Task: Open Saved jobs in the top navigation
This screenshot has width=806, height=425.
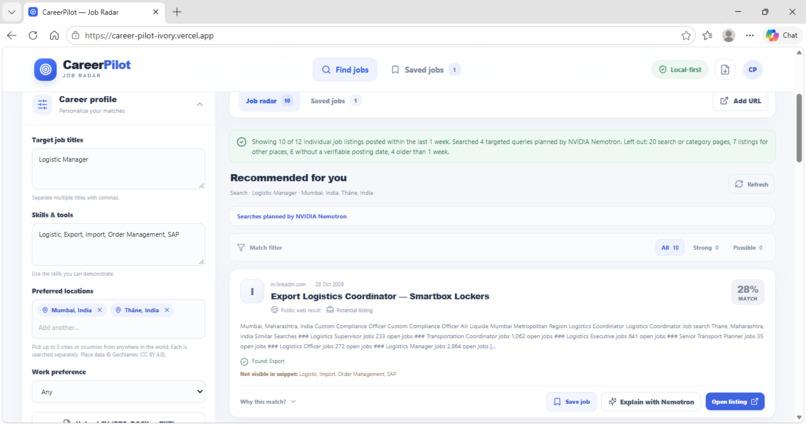Action: tap(425, 70)
